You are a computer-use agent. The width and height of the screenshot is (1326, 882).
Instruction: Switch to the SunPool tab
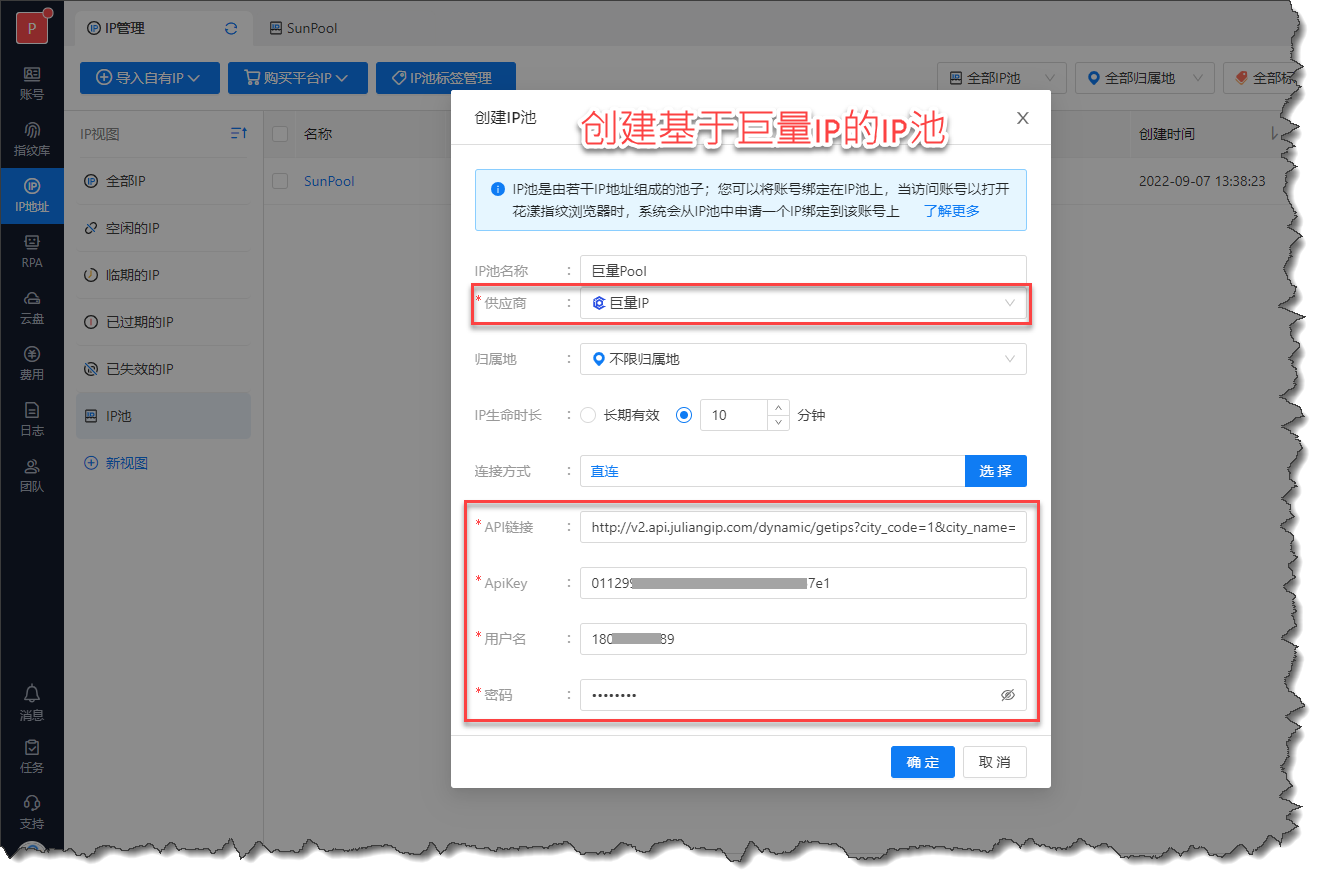point(304,28)
